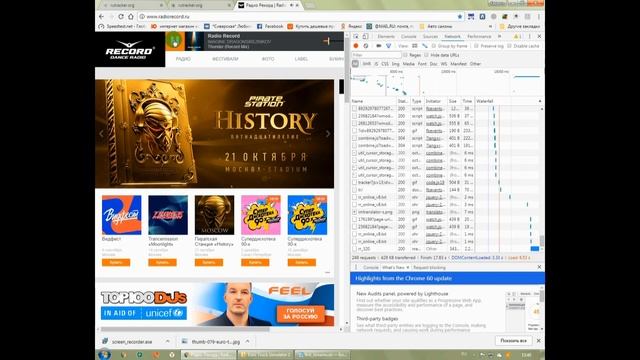Click the network request list scrollbar
The height and width of the screenshot is (360, 640).
pyautogui.click(x=542, y=240)
